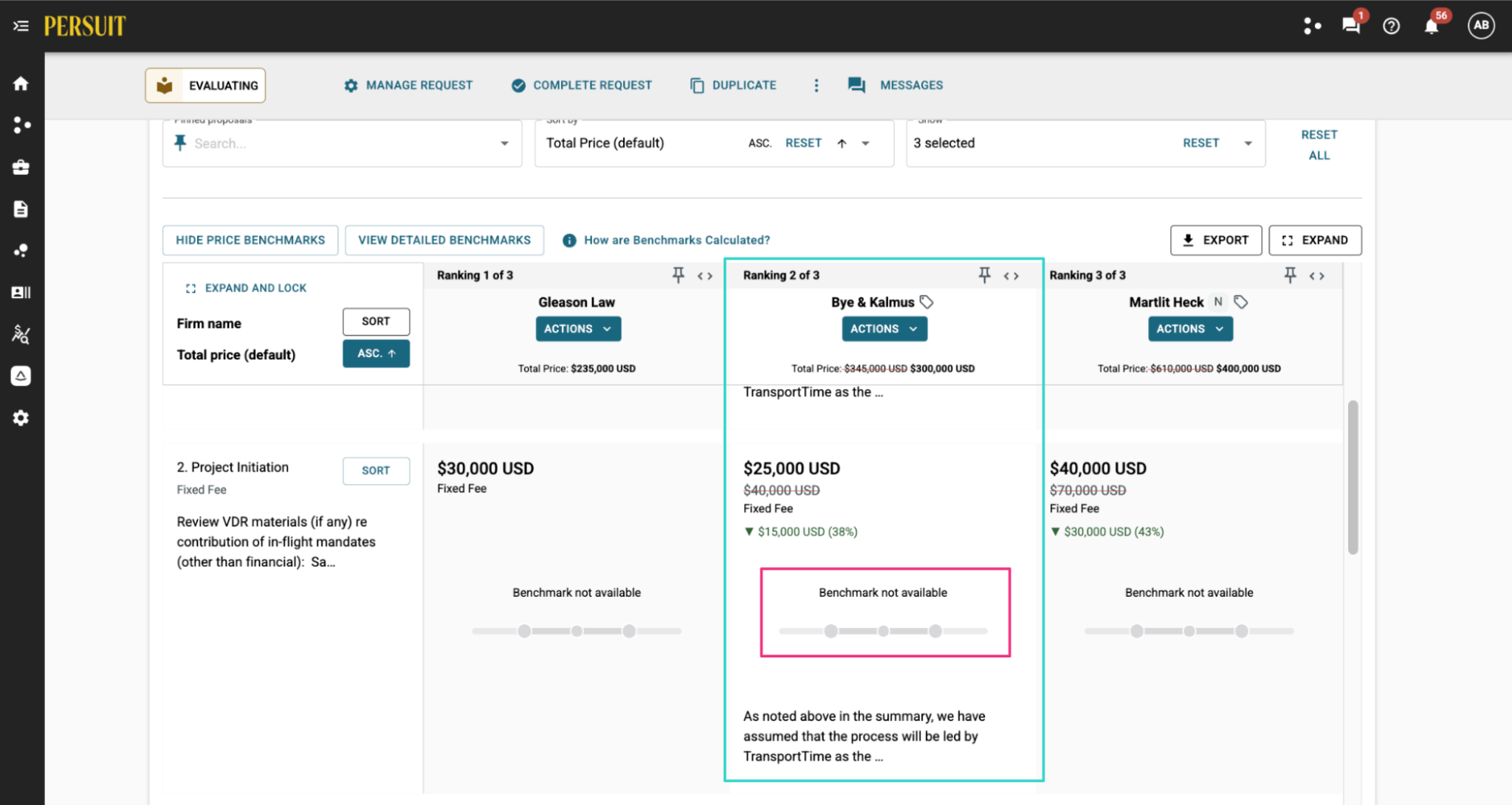
Task: Open Martlit Heck ACTIONS dropdown
Action: [x=1190, y=329]
